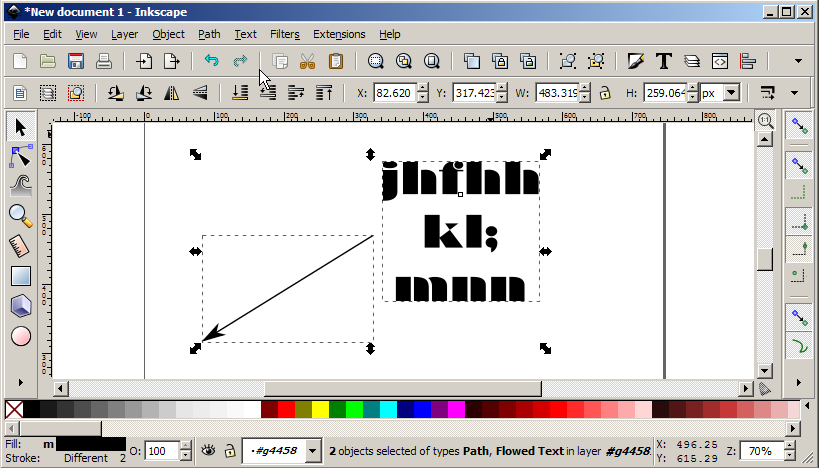This screenshot has height=468, width=819.
Task: Expand more tools in toolbox
Action: click(21, 382)
